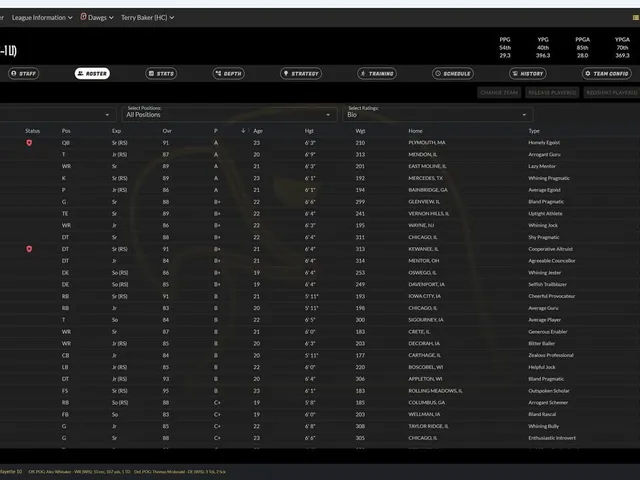Switch to the Roster tab

point(92,73)
